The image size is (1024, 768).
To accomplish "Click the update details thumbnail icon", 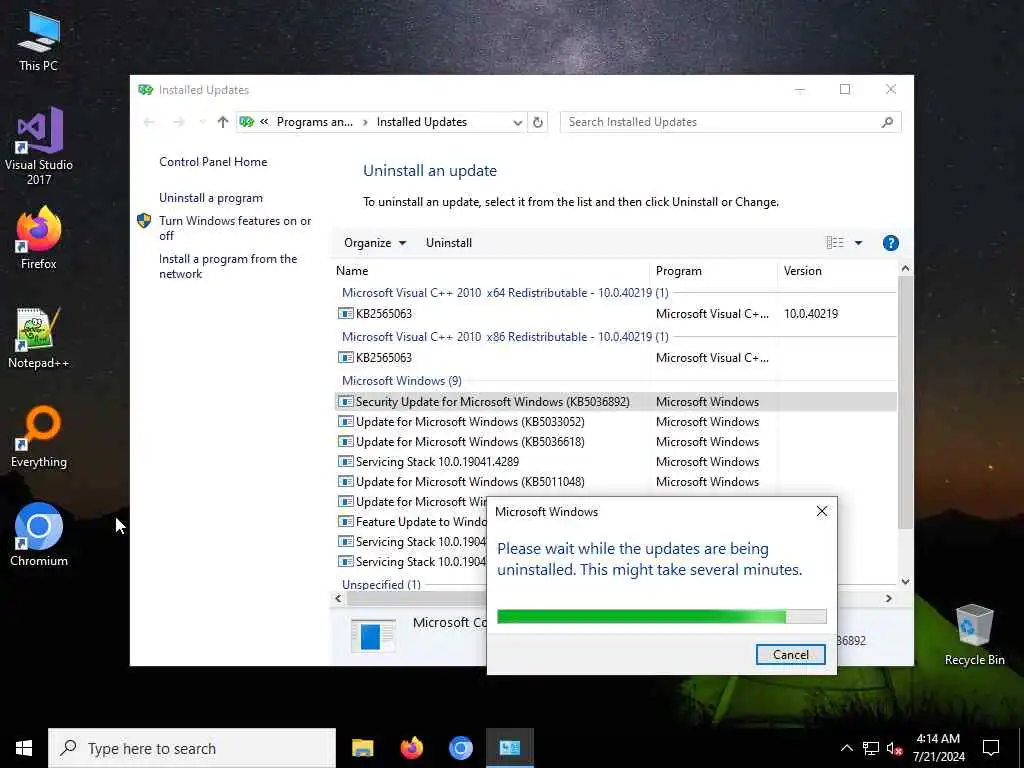I will 373,635.
